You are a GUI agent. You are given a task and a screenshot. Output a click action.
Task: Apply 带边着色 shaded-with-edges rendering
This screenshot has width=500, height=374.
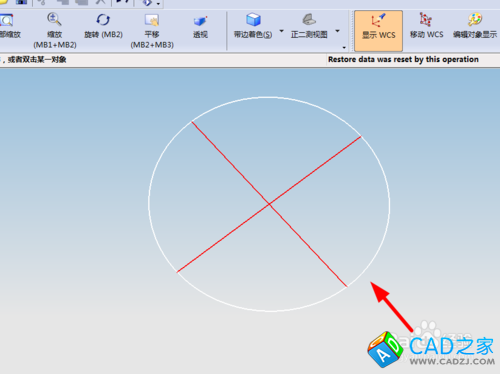(x=253, y=26)
